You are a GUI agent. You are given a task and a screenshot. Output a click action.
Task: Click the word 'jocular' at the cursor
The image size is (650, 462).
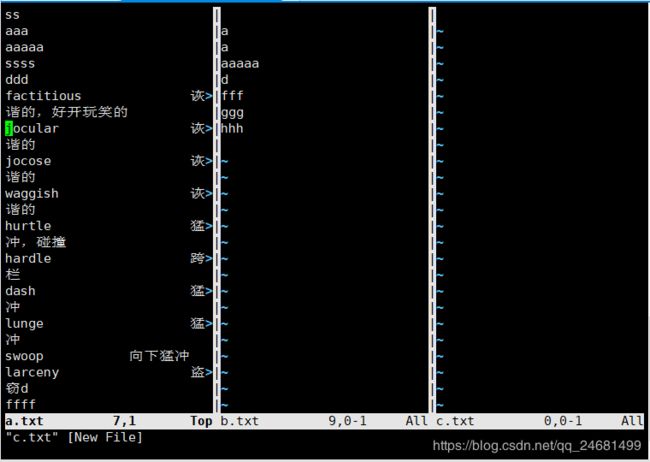tap(32, 129)
